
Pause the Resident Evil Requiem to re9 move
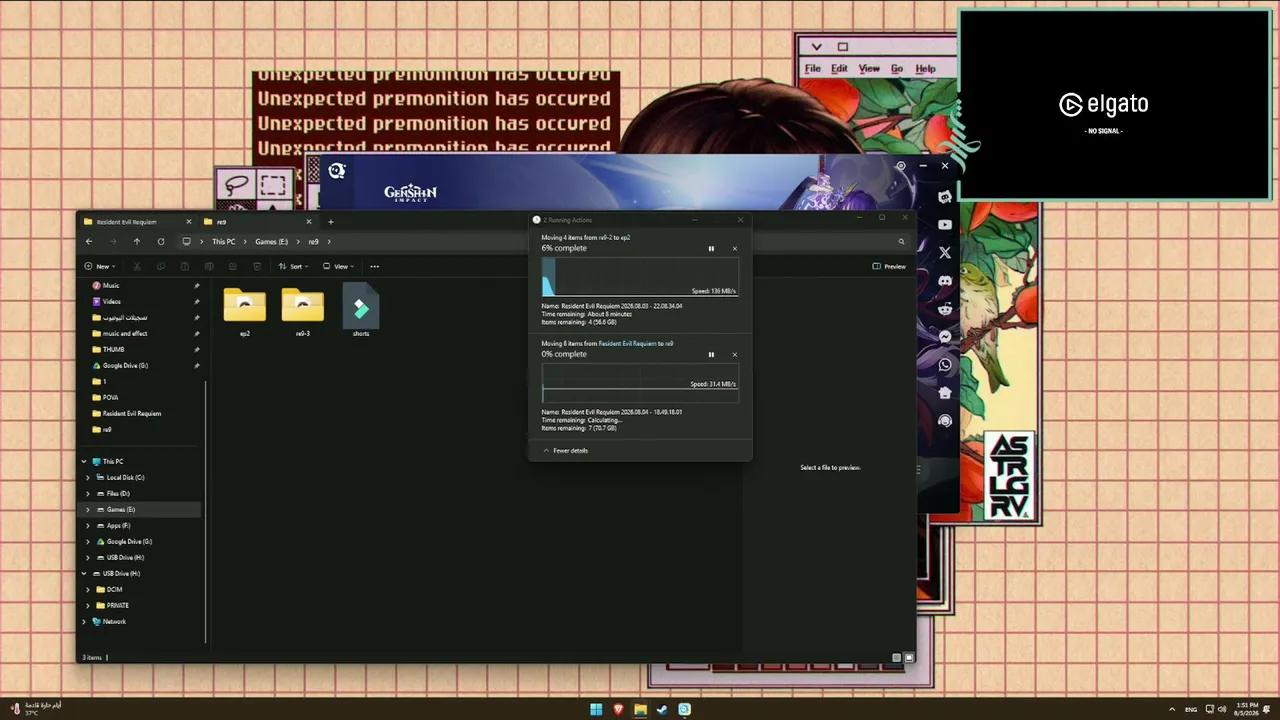click(711, 355)
